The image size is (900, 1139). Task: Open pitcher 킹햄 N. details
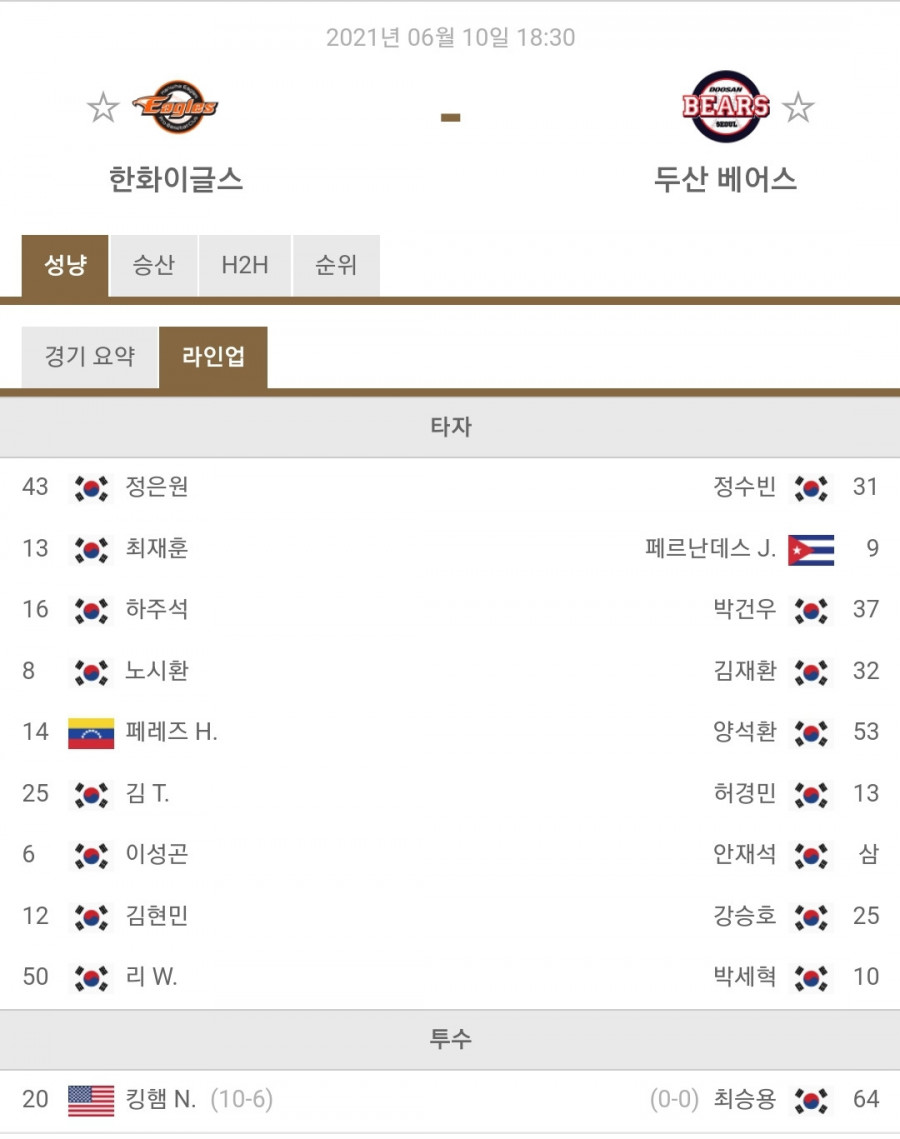(161, 1099)
